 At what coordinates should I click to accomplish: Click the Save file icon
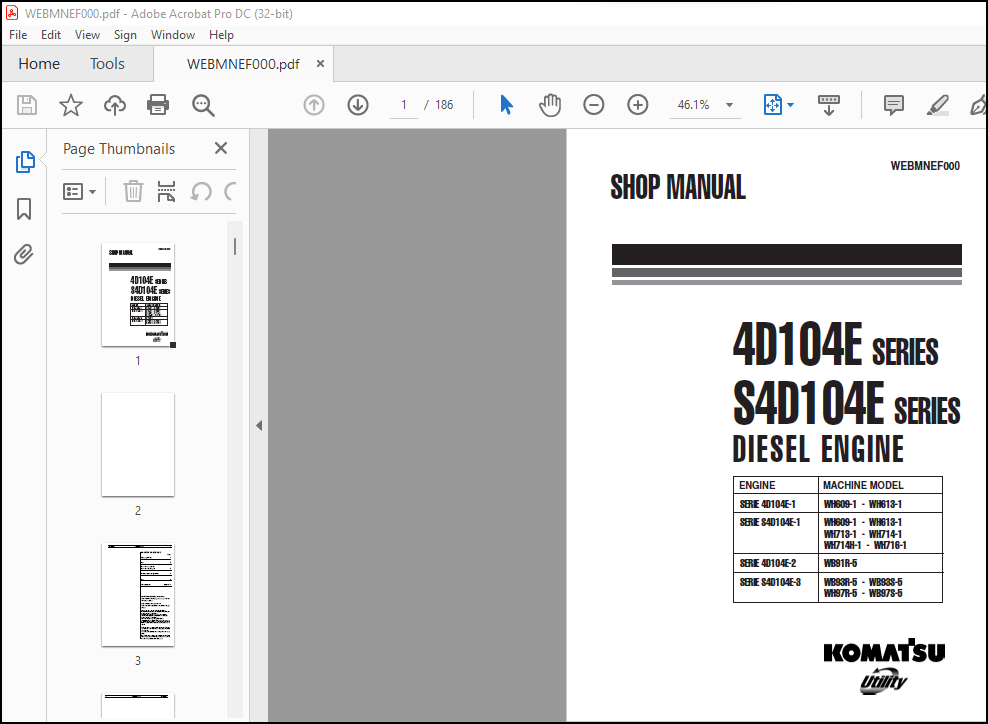(26, 105)
